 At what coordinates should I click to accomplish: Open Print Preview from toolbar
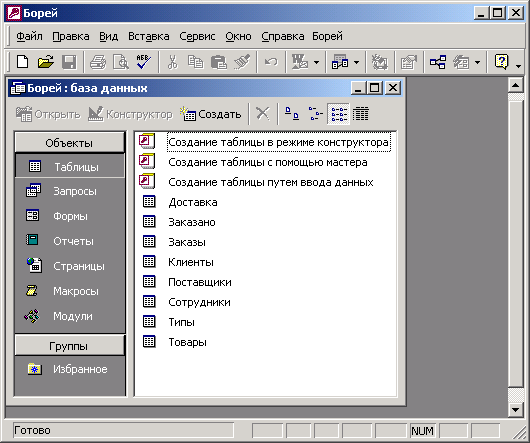[x=121, y=62]
